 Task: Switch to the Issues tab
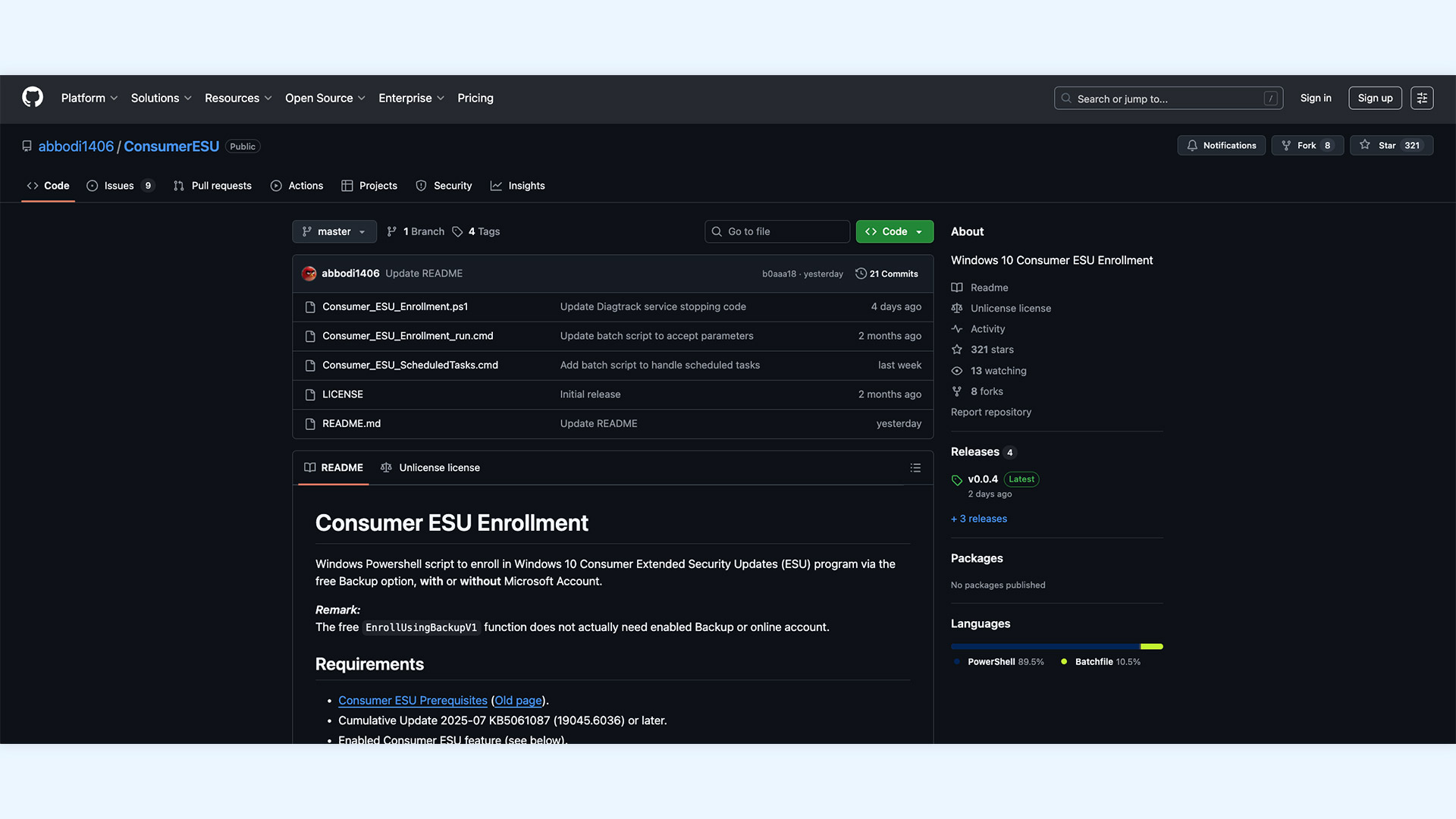[x=120, y=186]
